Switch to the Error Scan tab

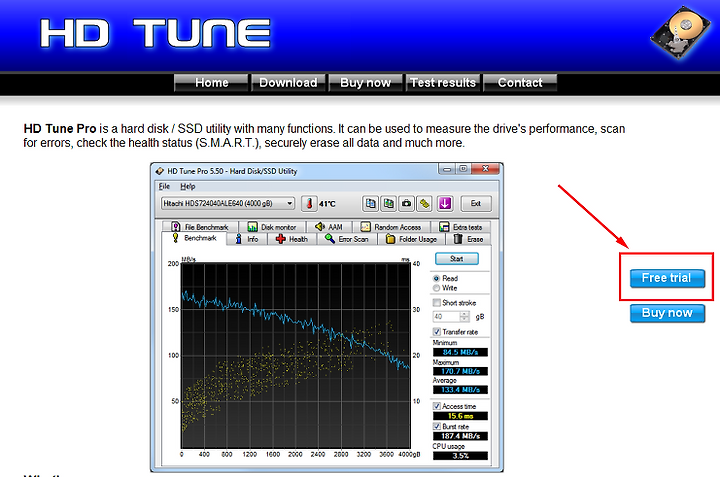347,239
